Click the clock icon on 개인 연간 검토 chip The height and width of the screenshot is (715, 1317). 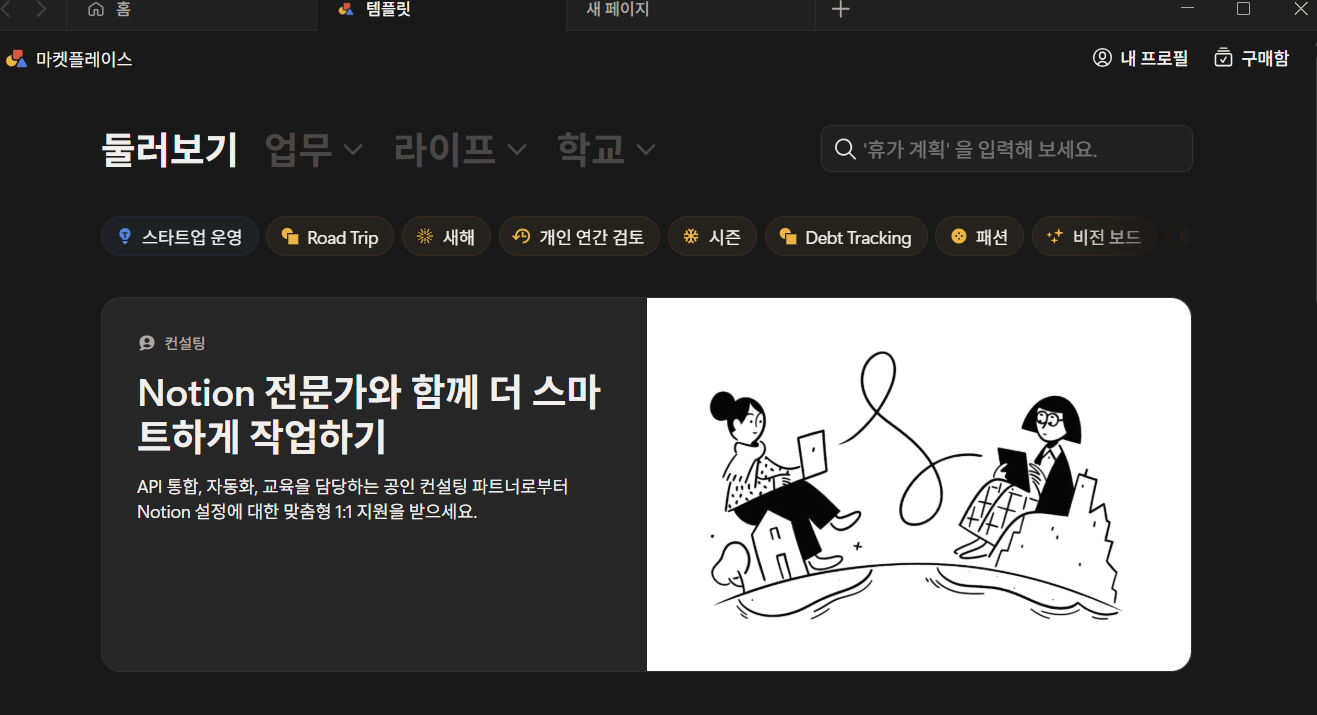(x=521, y=236)
